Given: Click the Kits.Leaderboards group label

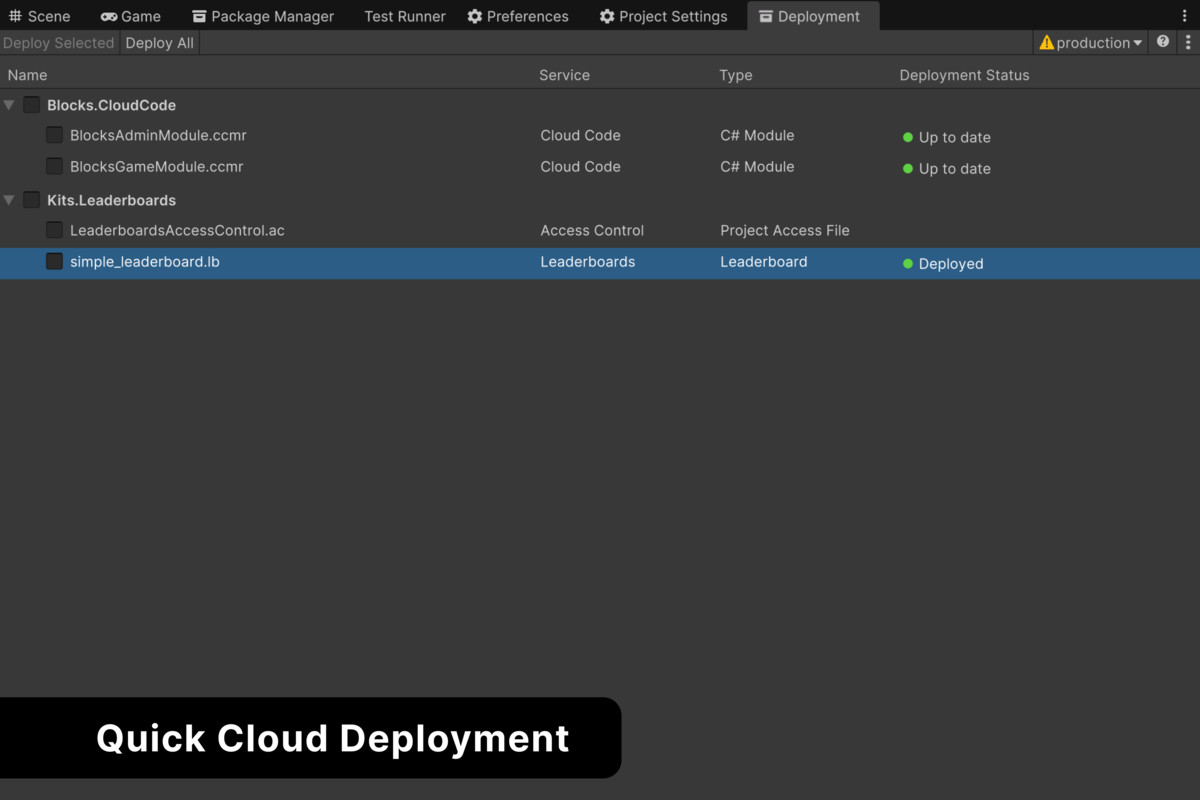Looking at the screenshot, I should tap(111, 200).
